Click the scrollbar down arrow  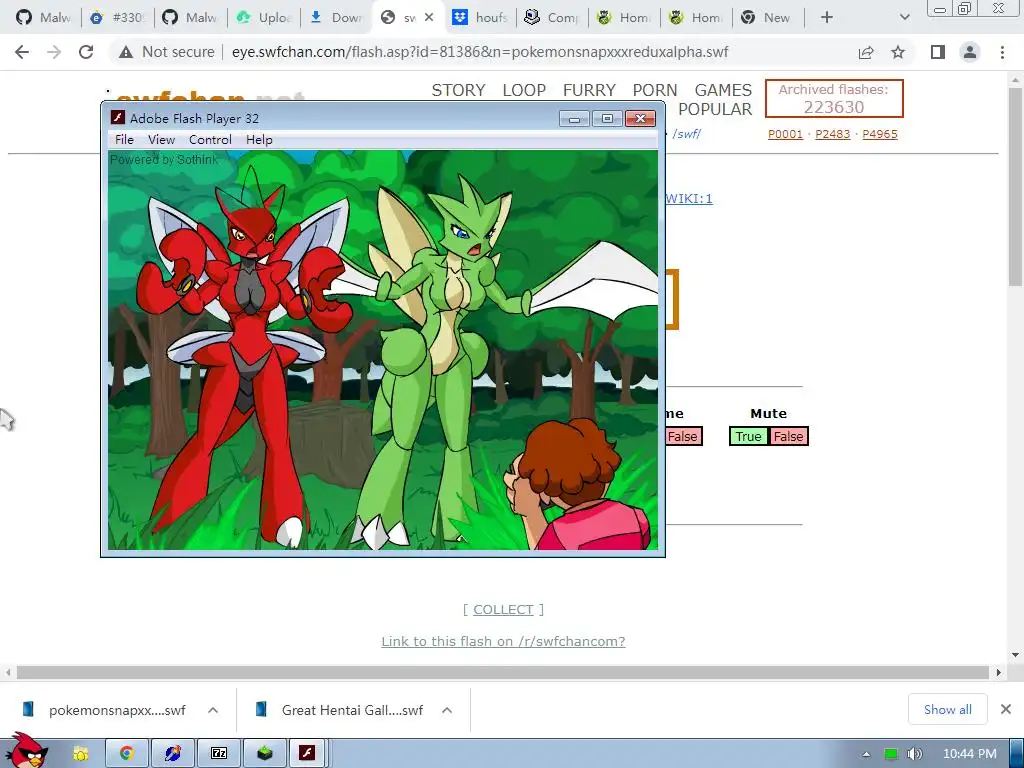(x=1015, y=654)
